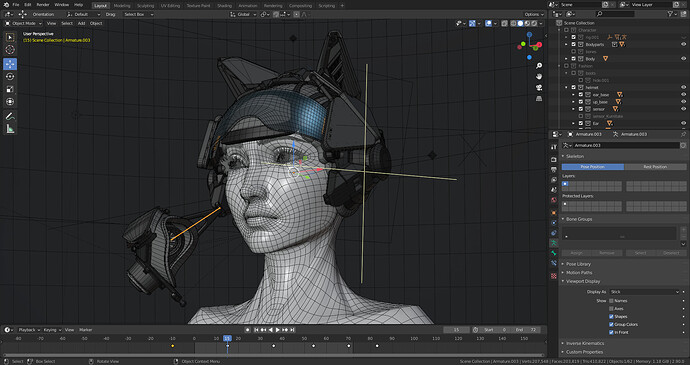690x365 pixels.
Task: Open the Default orientation dropdown
Action: click(x=84, y=14)
